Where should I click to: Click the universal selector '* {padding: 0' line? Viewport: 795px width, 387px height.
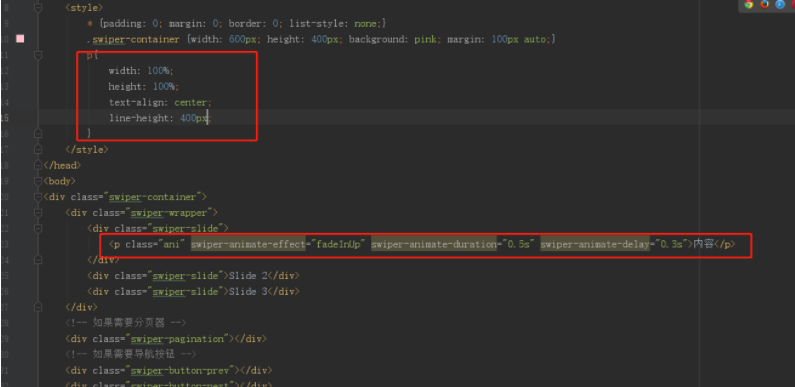pyautogui.click(x=238, y=23)
